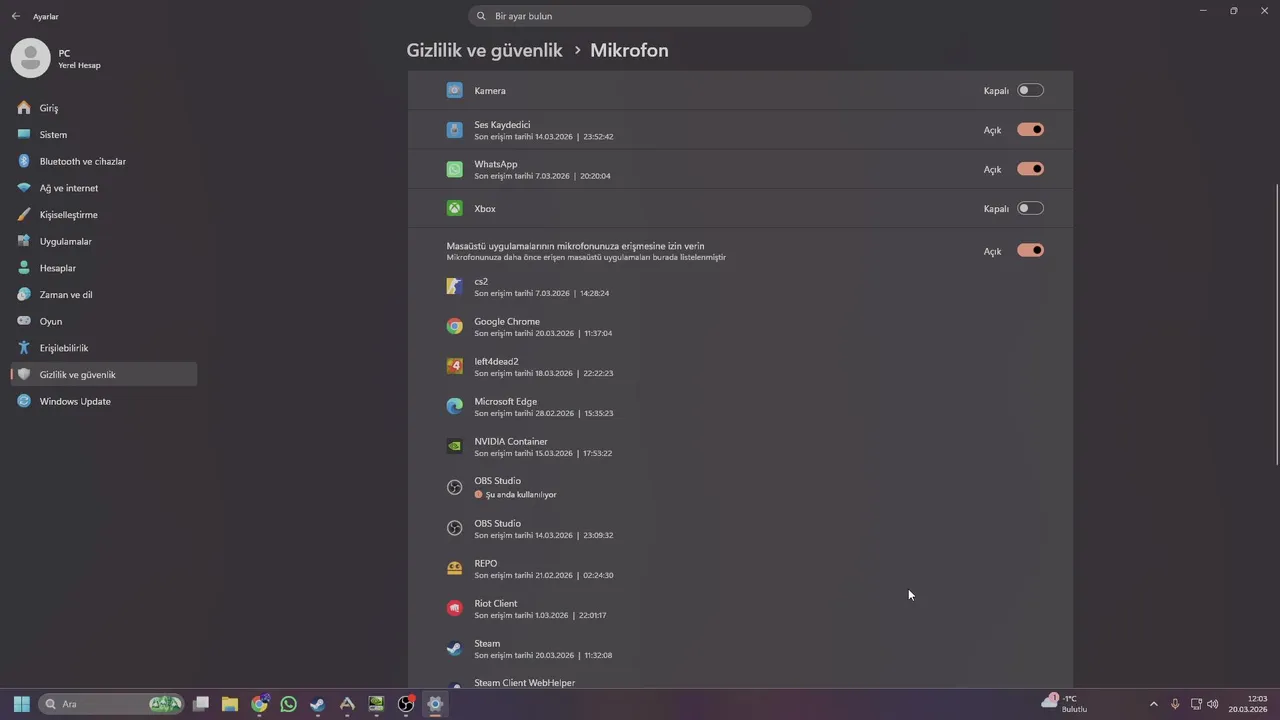Open Chrome from the taskbar
1280x720 pixels.
coord(260,704)
